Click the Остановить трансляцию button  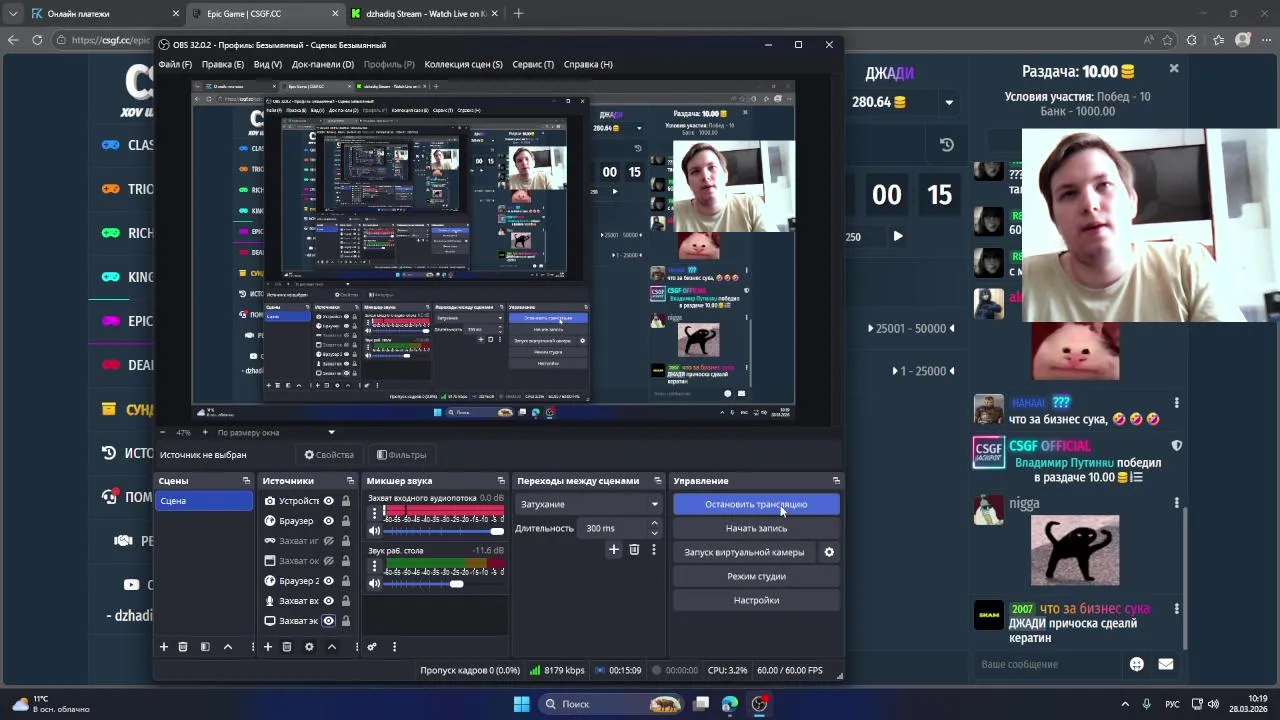(x=756, y=504)
